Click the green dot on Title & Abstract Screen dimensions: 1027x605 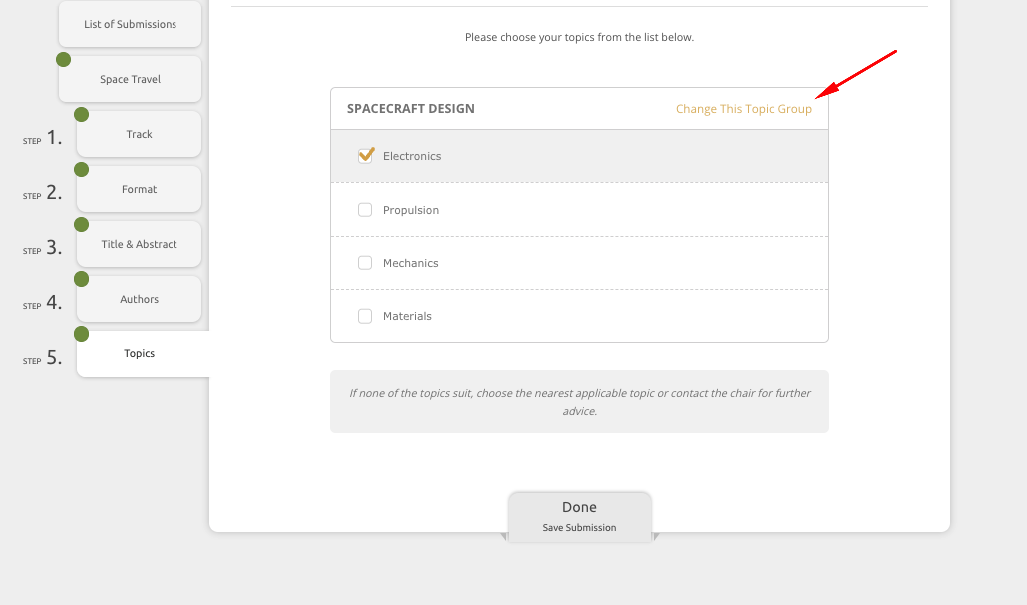(81, 225)
